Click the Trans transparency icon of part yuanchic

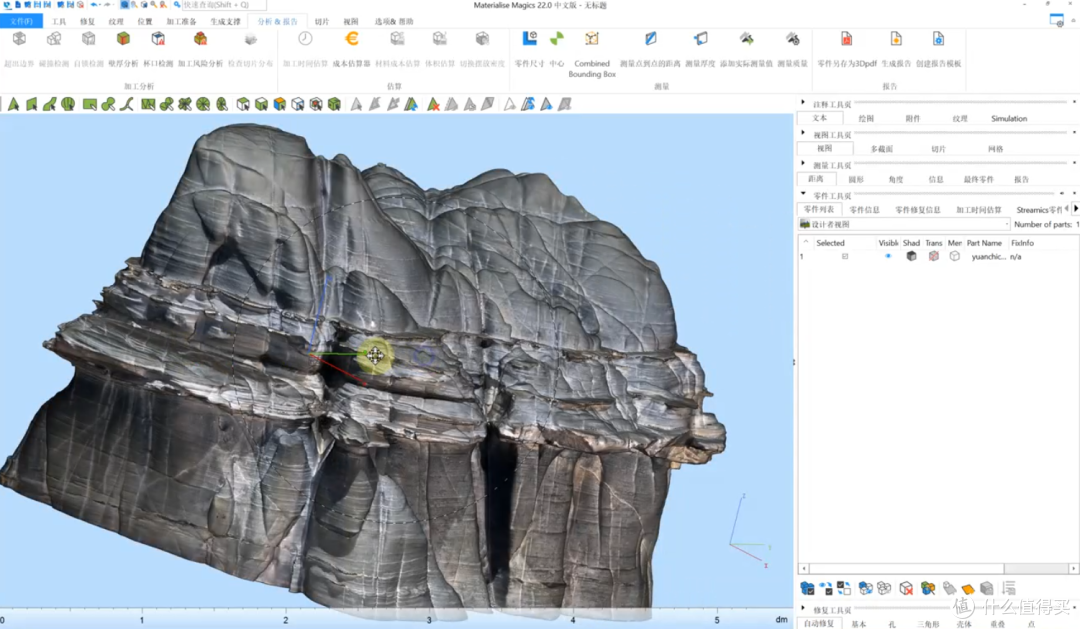933,256
